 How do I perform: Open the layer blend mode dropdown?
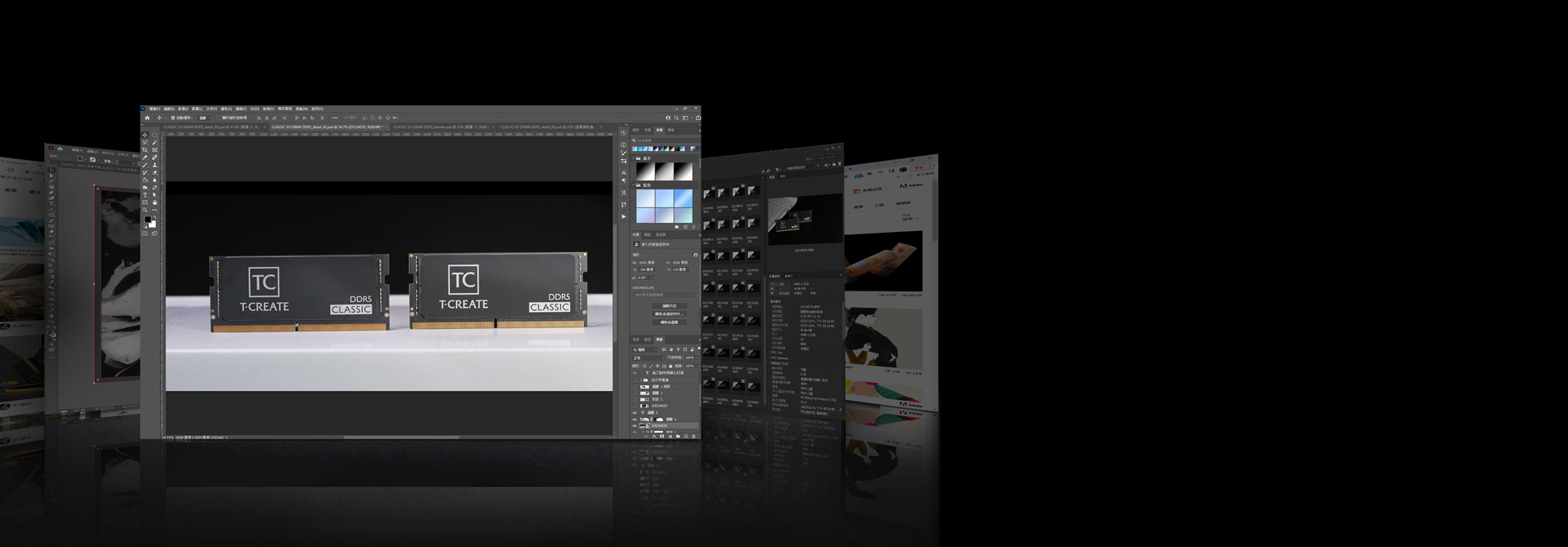coord(648,358)
